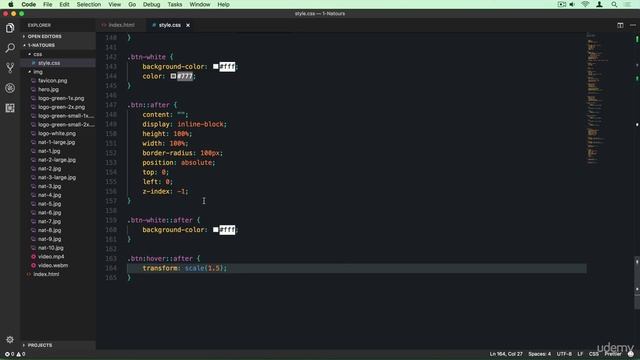Collapse the img folder

coord(58,72)
